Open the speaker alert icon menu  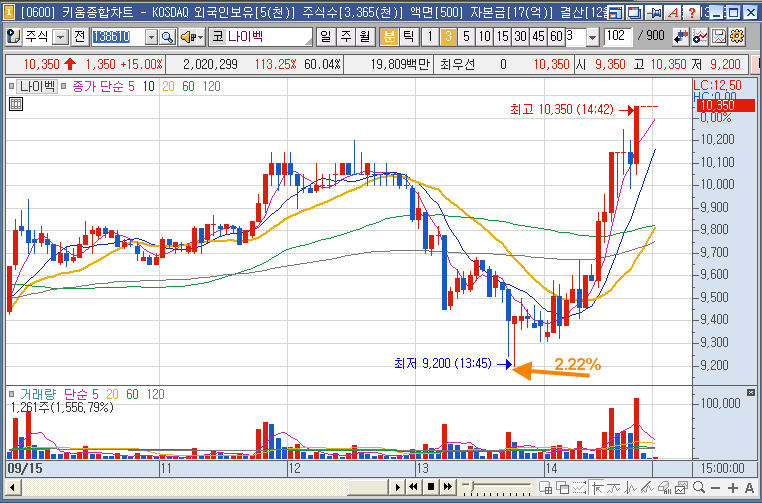click(192, 37)
